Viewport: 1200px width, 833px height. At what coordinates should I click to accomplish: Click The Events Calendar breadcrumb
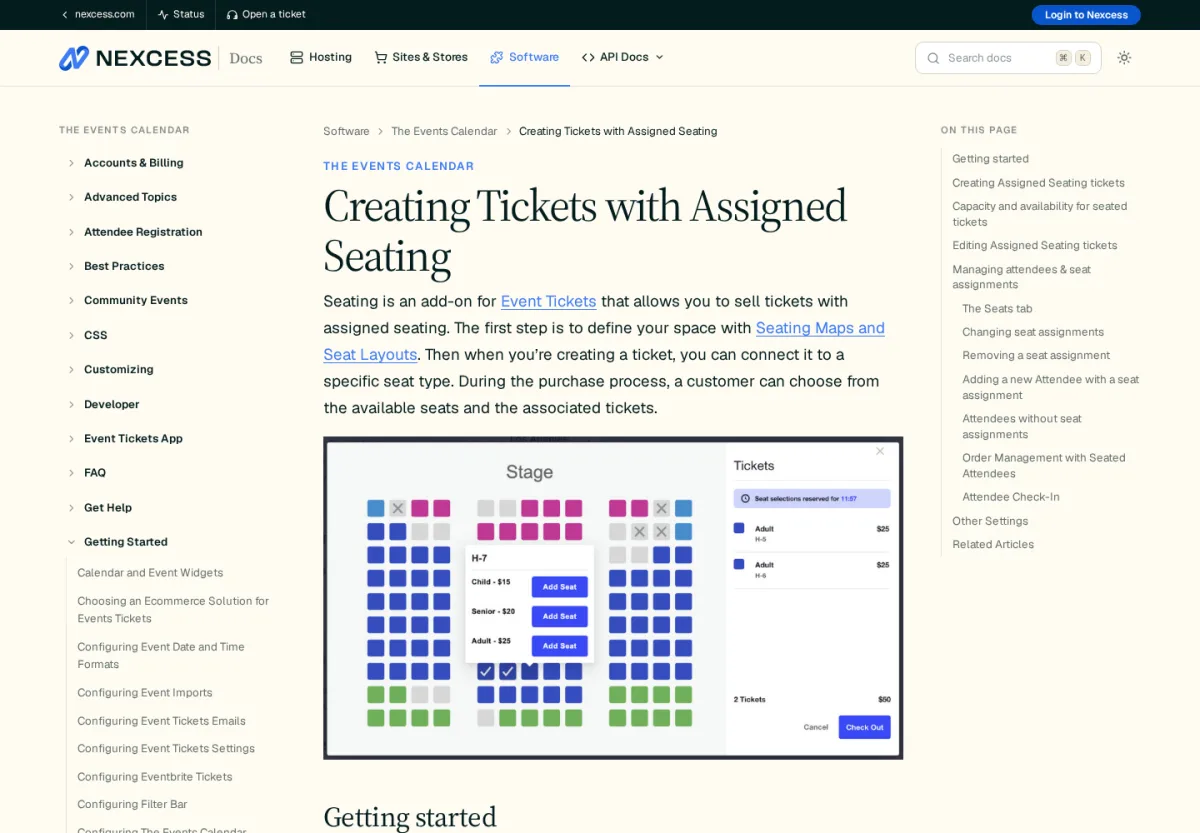coord(444,131)
